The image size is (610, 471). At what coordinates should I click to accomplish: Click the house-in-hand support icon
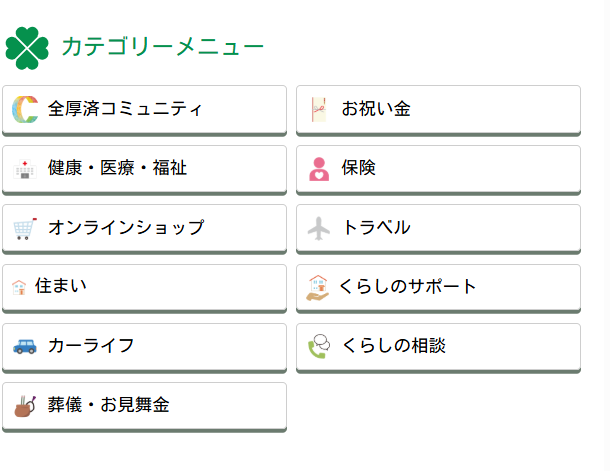pyautogui.click(x=318, y=287)
